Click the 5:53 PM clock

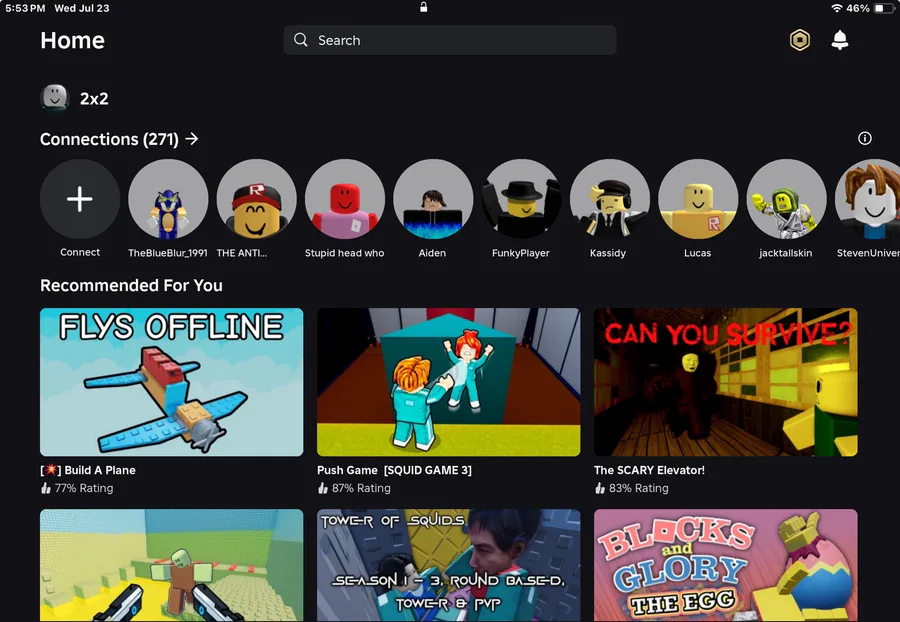point(25,8)
